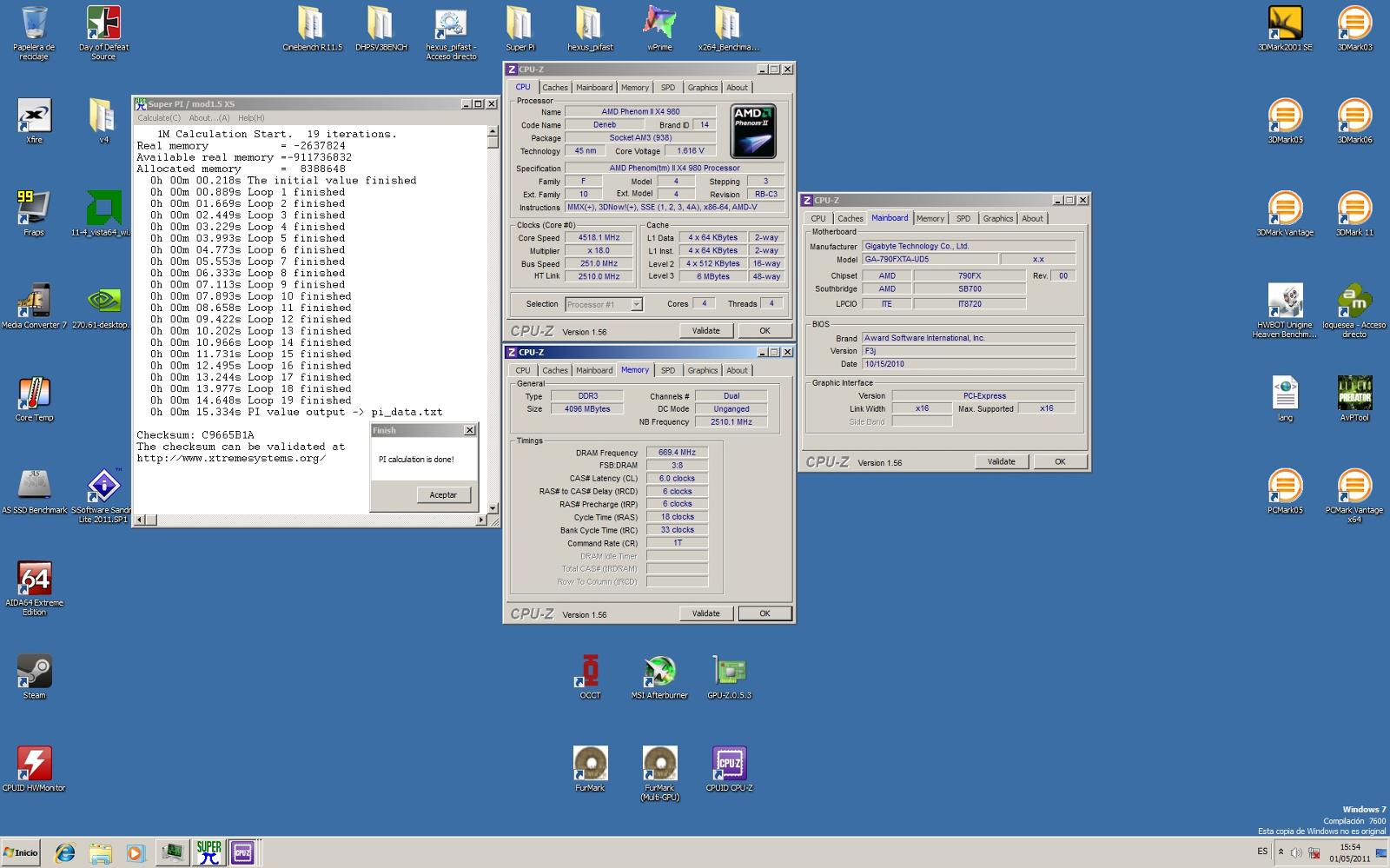The image size is (1390, 868).
Task: Open the Processor #1 selection dropdown
Action: (x=604, y=304)
